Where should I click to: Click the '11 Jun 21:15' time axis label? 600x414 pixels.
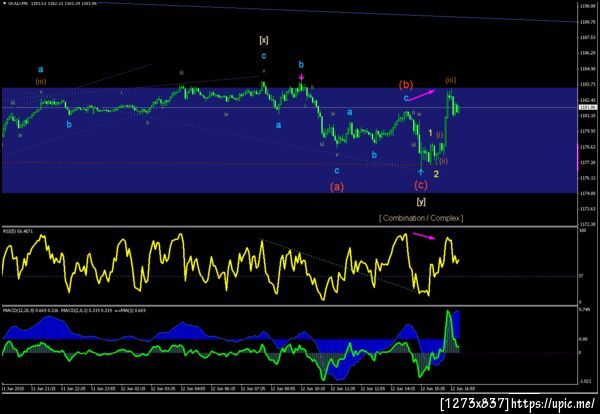pos(43,388)
